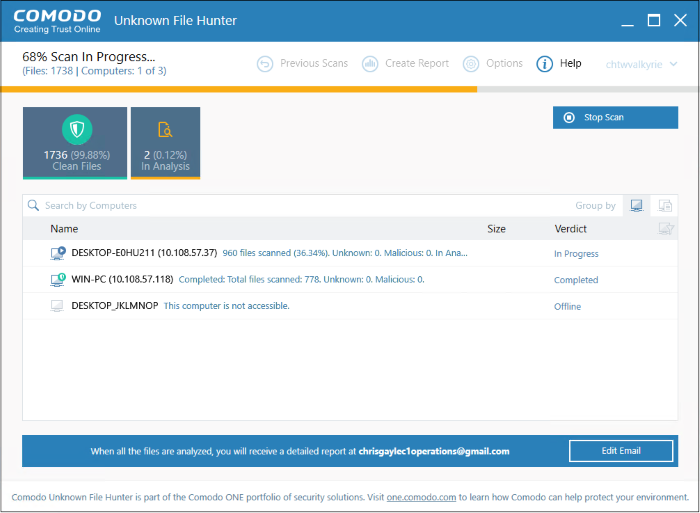This screenshot has height=513, width=700.
Task: Select the DESKTOP_JKLMNOP row
Action: click(350, 306)
